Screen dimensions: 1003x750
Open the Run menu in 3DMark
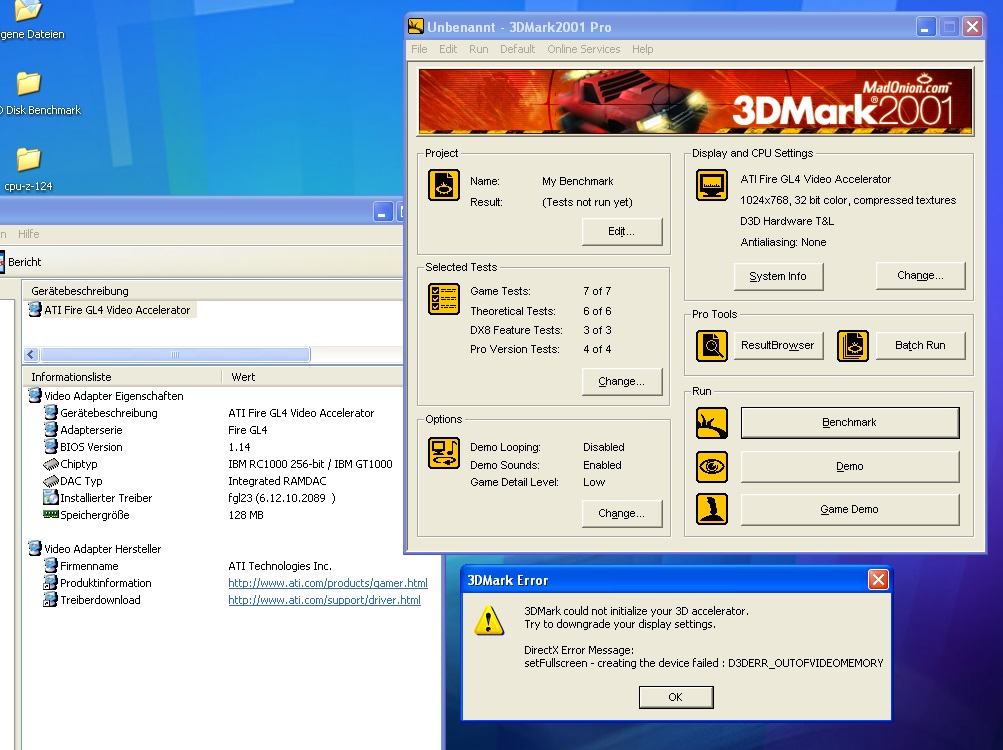[x=478, y=49]
